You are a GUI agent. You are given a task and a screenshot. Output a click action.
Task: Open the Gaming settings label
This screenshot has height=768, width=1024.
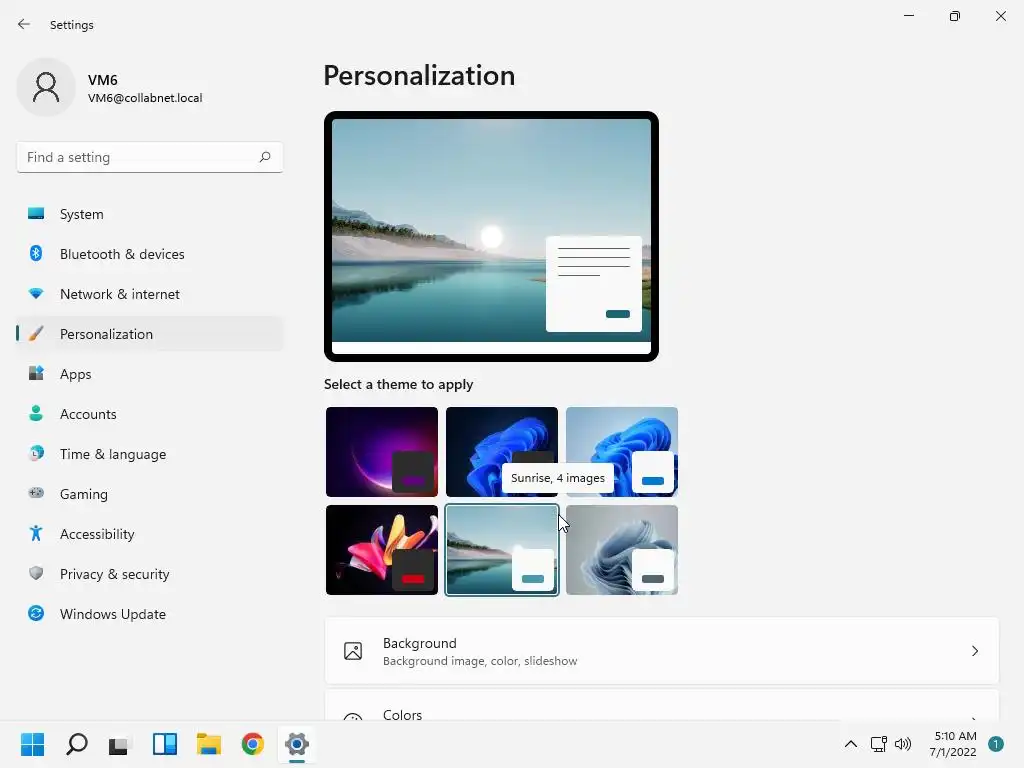click(84, 494)
